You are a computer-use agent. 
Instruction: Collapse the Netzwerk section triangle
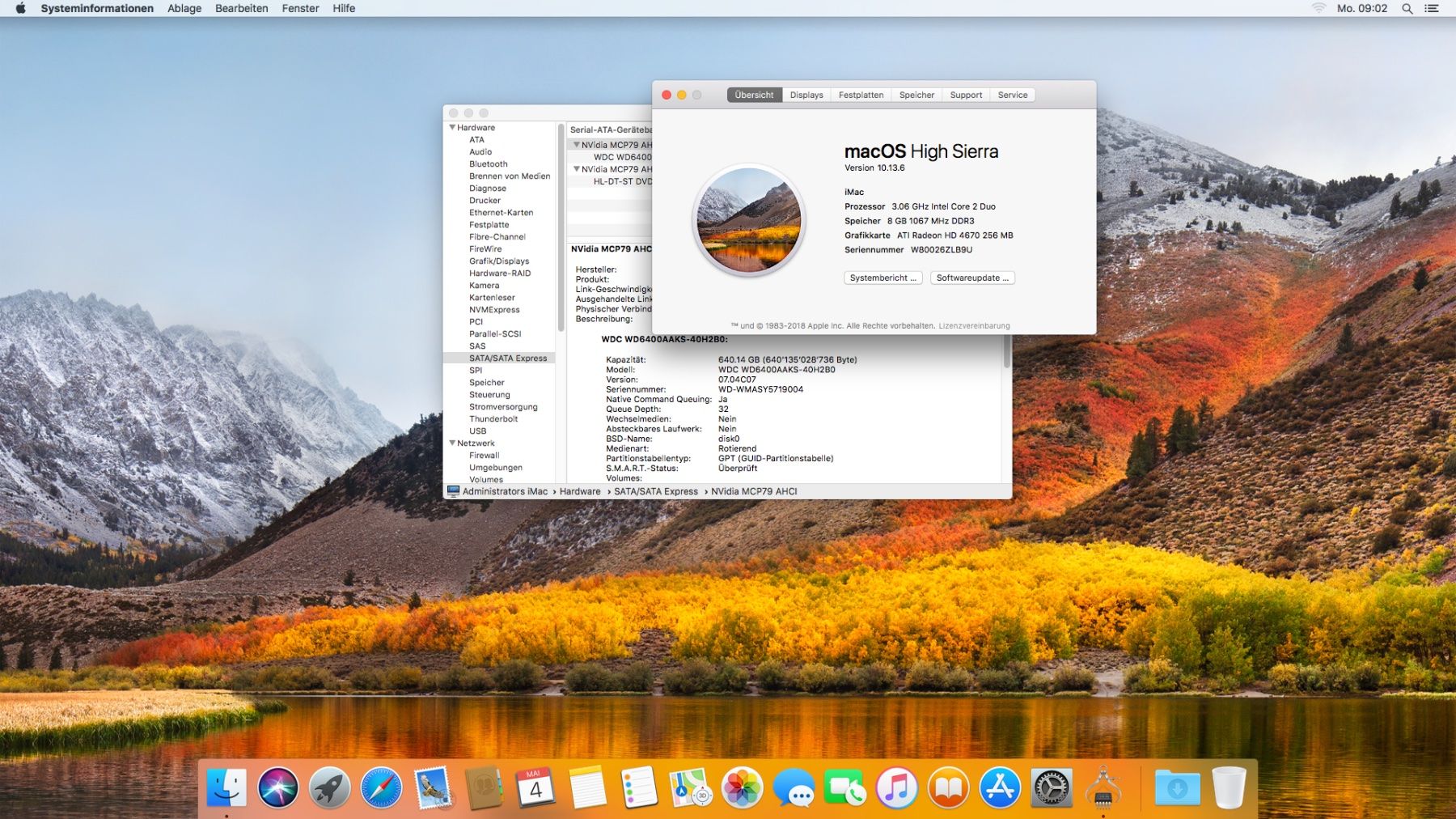pyautogui.click(x=452, y=443)
